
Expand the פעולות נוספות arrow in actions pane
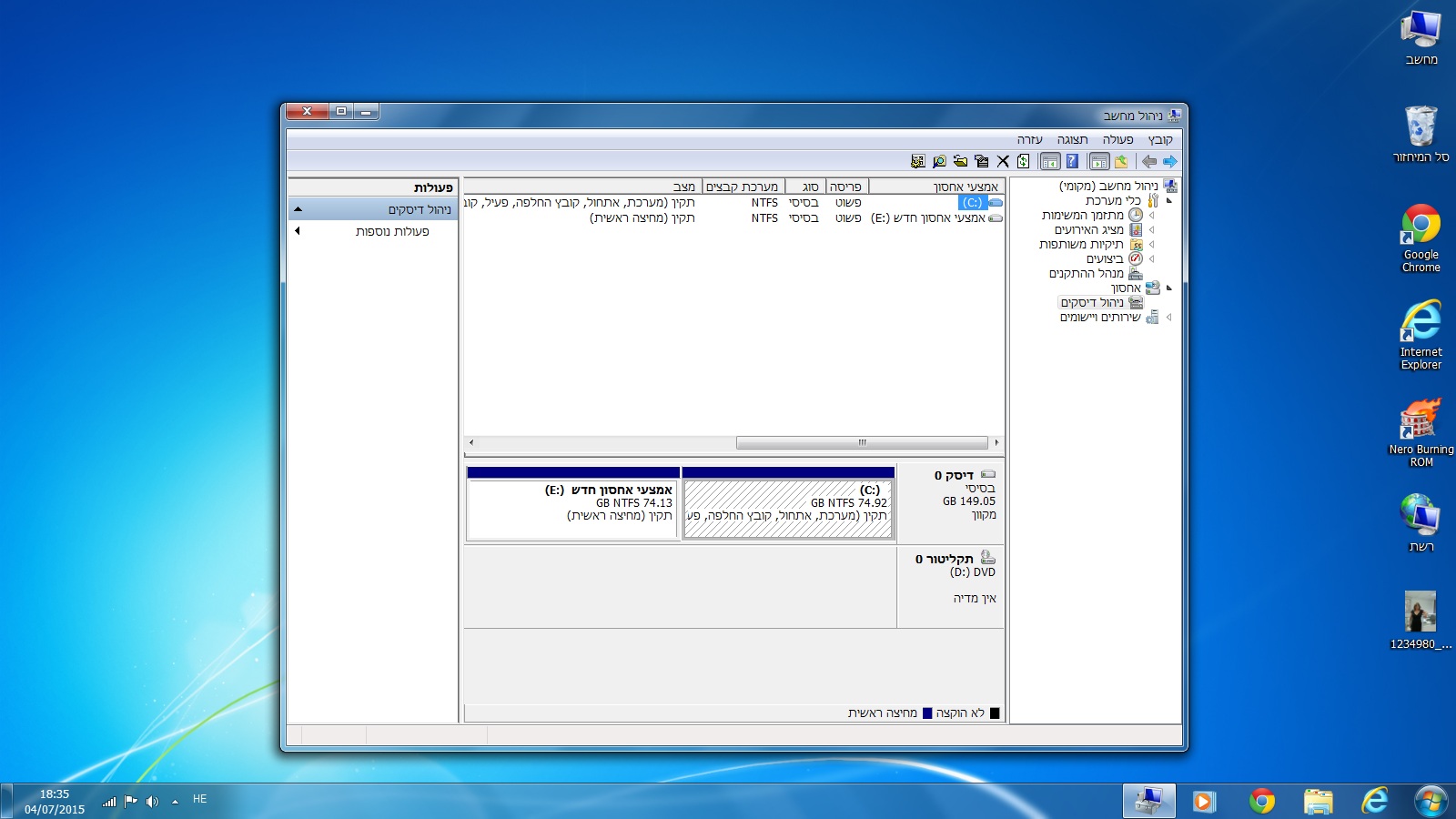point(298,231)
